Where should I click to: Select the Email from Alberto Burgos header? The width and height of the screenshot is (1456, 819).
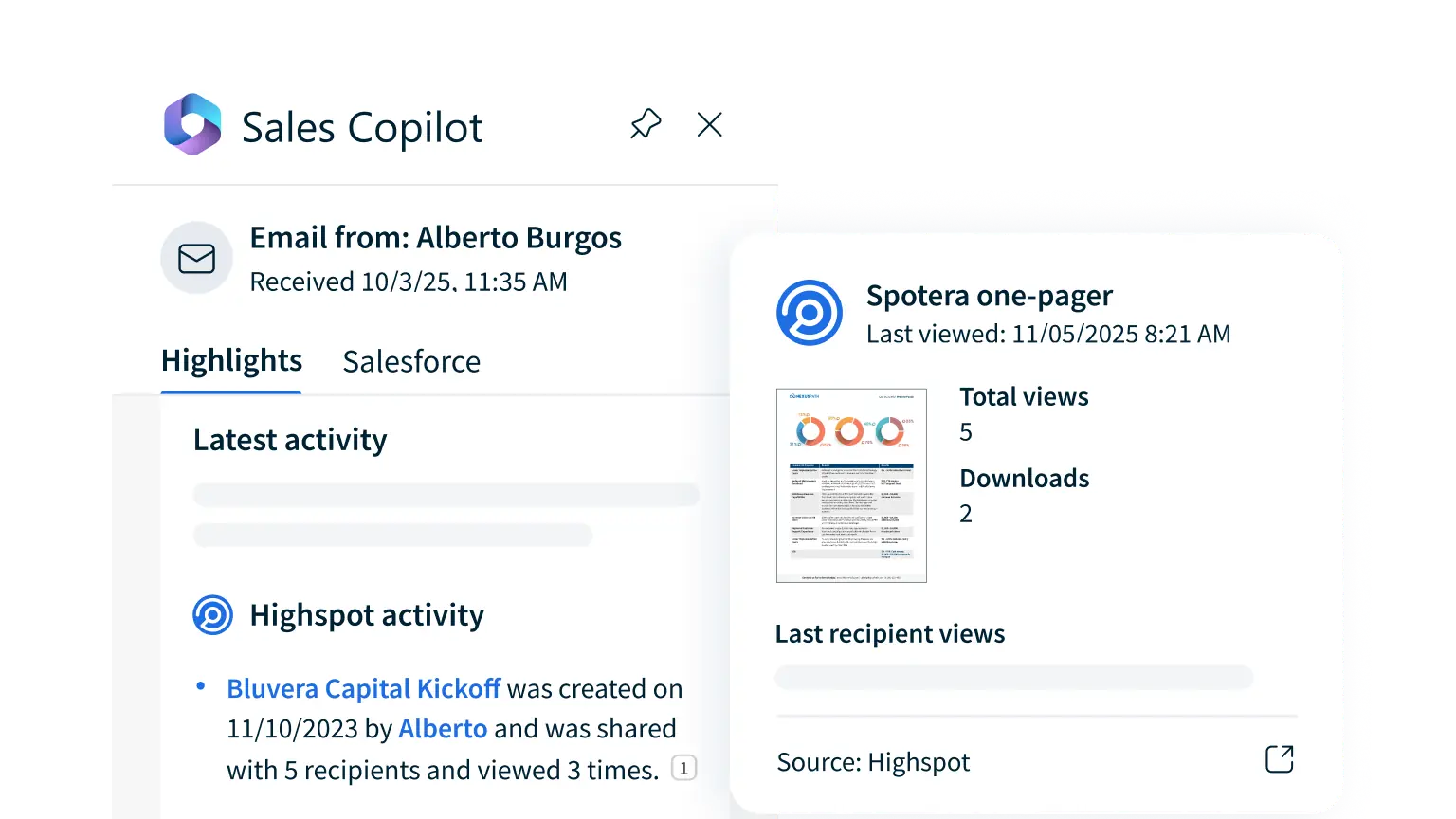click(x=435, y=238)
